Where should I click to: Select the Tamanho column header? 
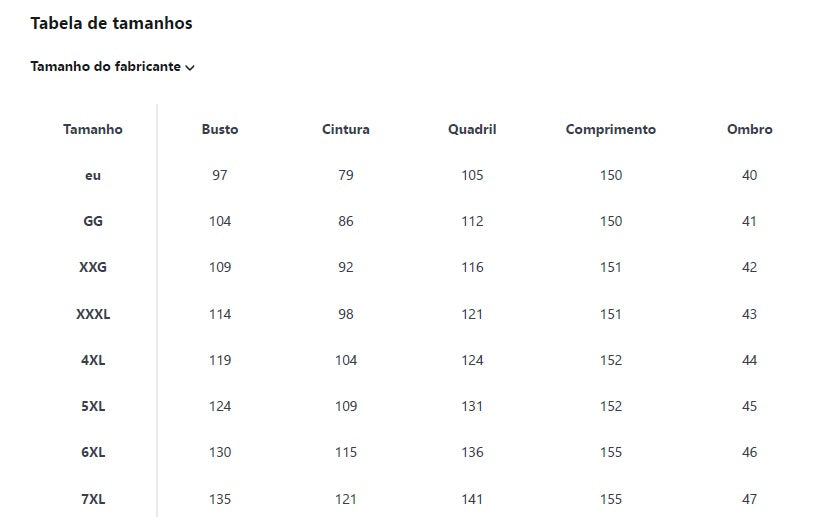(93, 129)
